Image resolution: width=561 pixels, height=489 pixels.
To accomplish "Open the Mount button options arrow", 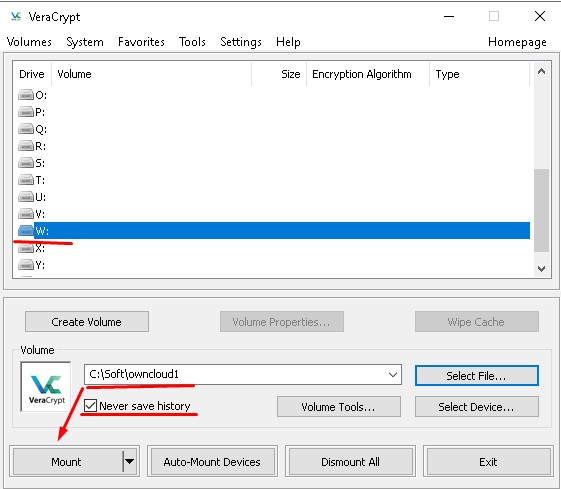I will 130,461.
